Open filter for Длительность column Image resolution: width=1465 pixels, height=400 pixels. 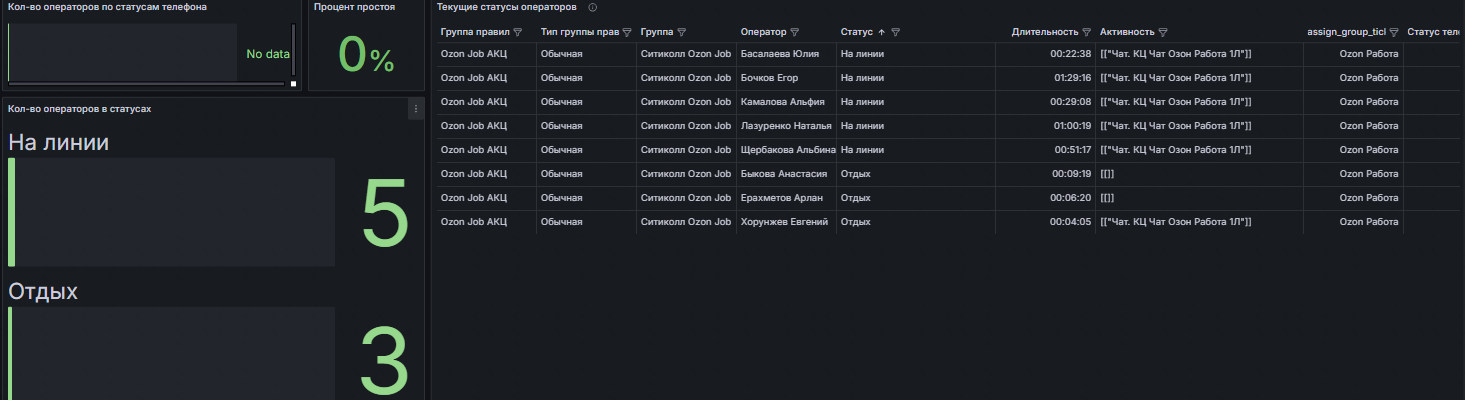[1086, 32]
